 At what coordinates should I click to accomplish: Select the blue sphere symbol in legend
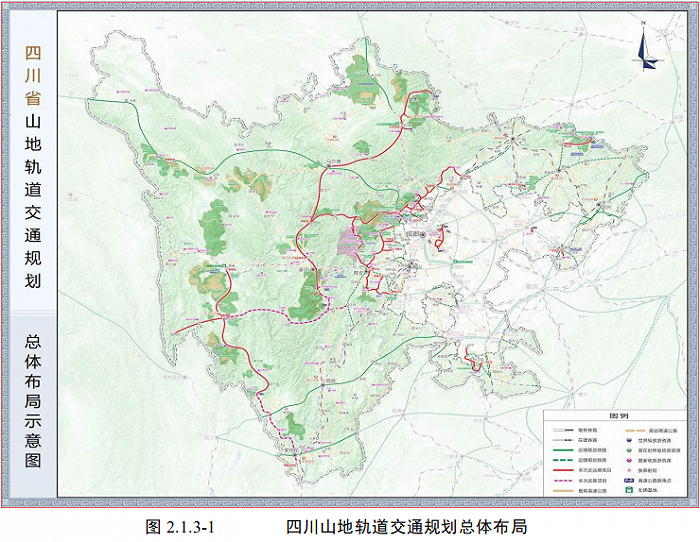627,439
